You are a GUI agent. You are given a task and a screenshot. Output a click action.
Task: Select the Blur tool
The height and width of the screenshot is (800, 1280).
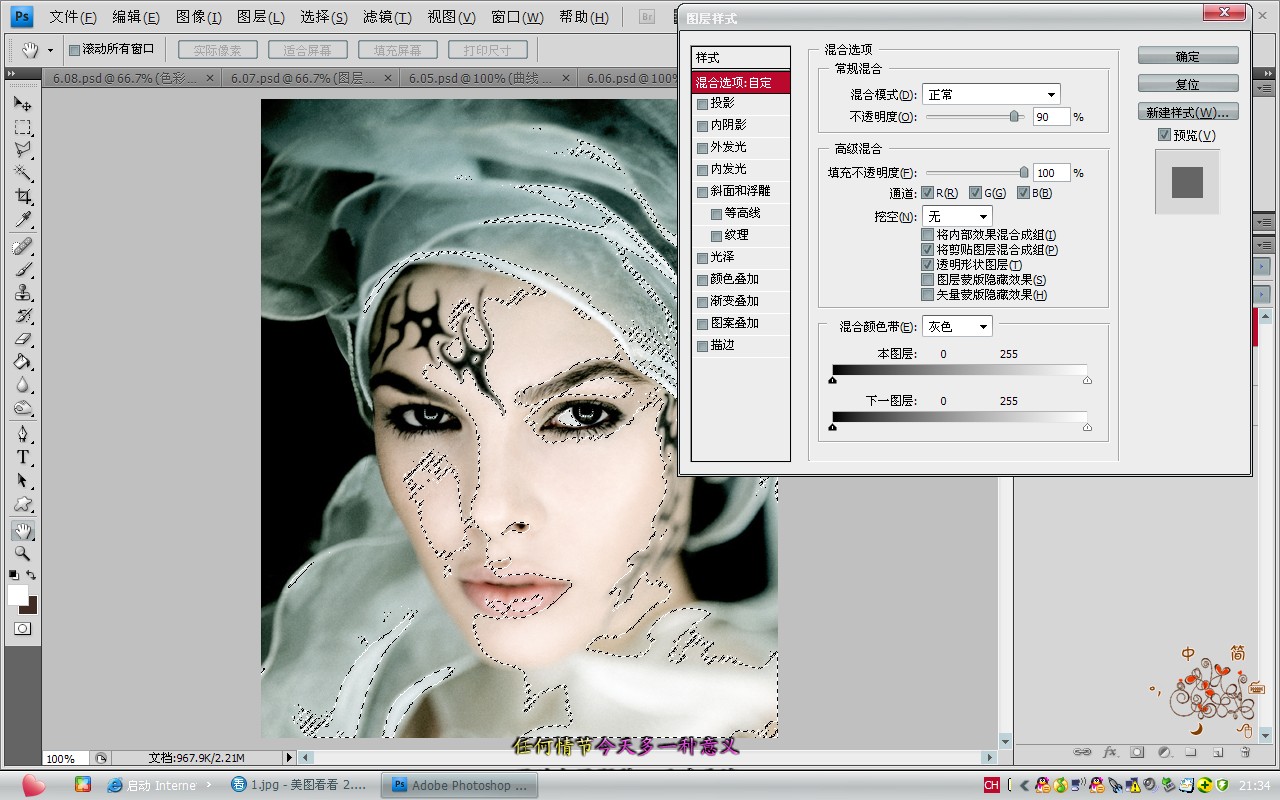(x=22, y=385)
